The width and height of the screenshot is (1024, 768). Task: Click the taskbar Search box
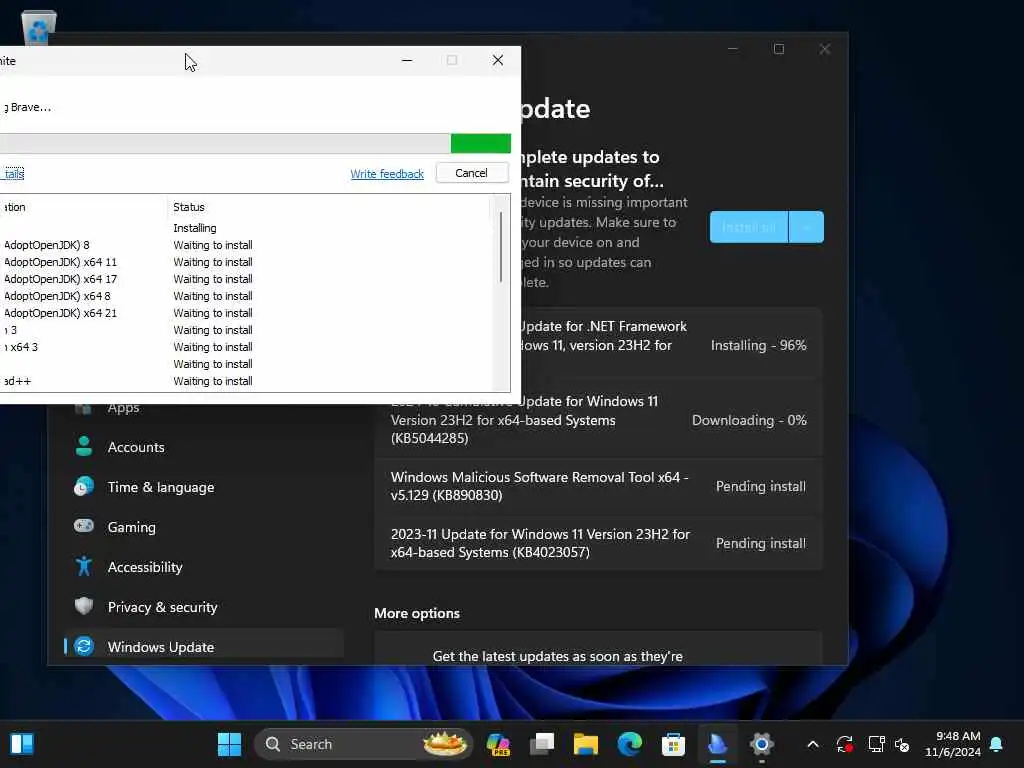(363, 744)
